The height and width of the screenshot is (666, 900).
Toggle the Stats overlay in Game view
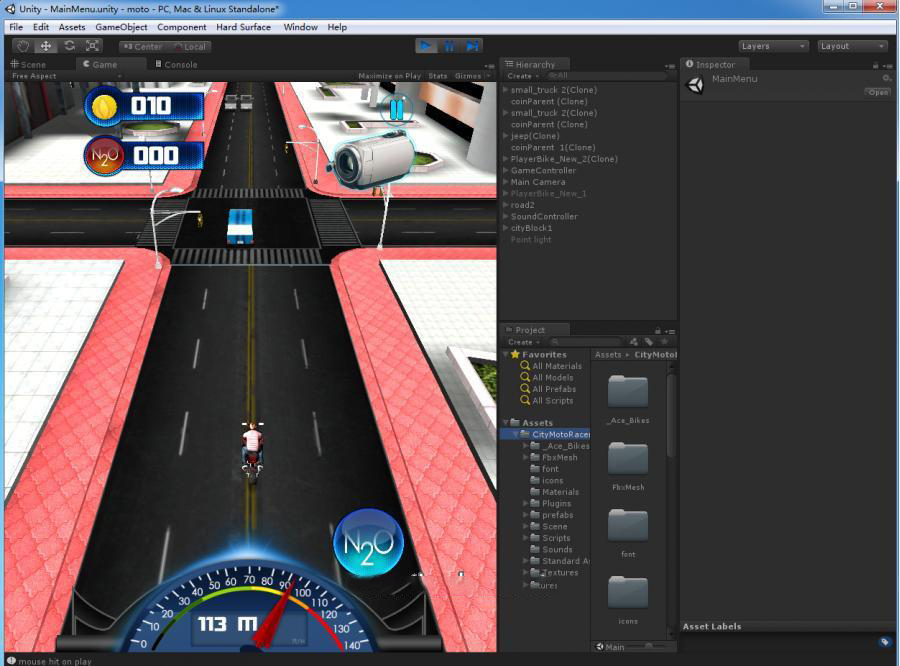(438, 76)
